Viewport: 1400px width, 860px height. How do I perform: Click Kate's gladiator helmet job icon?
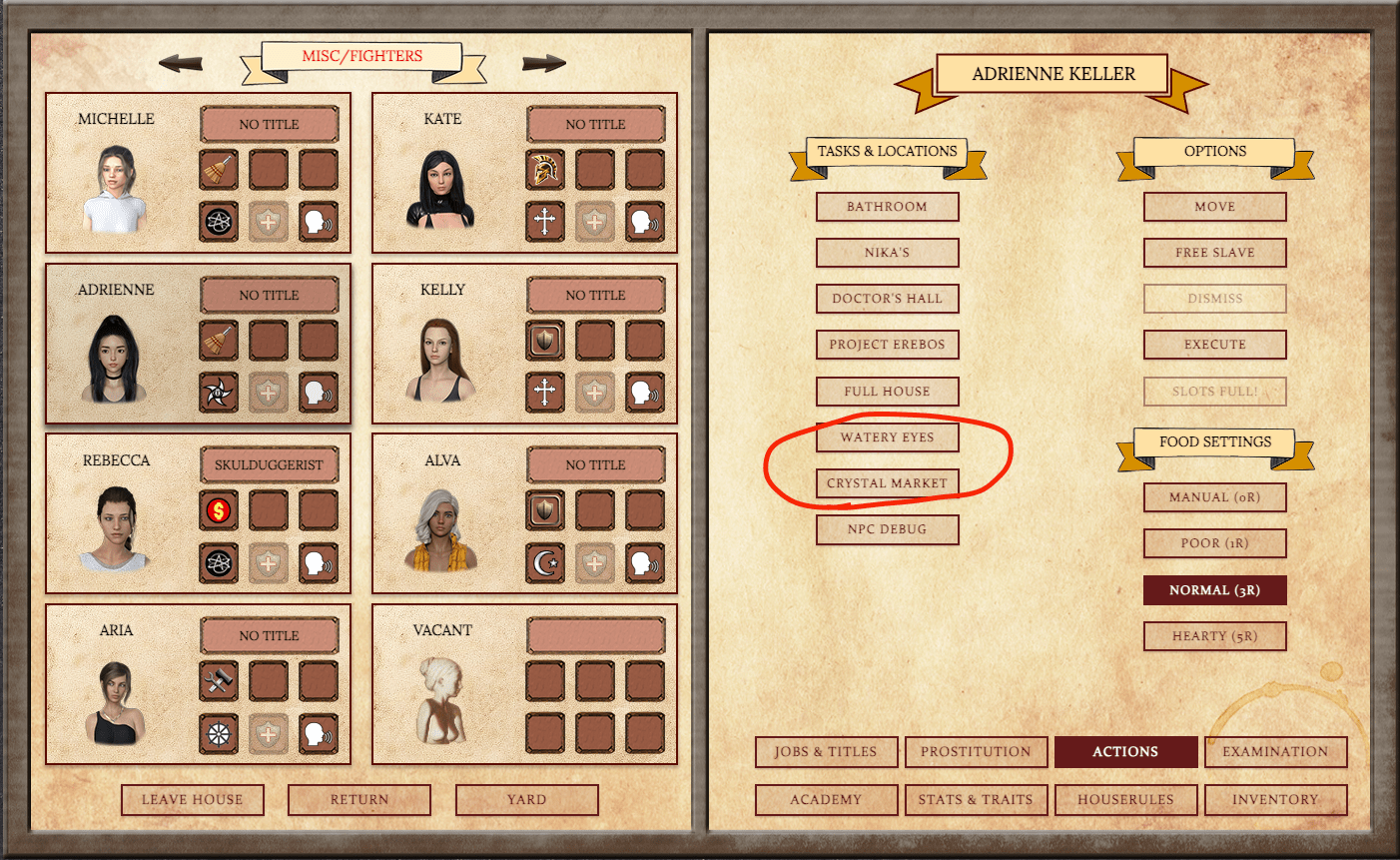click(545, 170)
